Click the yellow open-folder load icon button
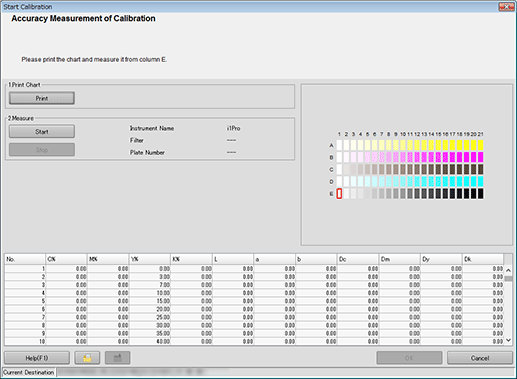 pos(87,358)
